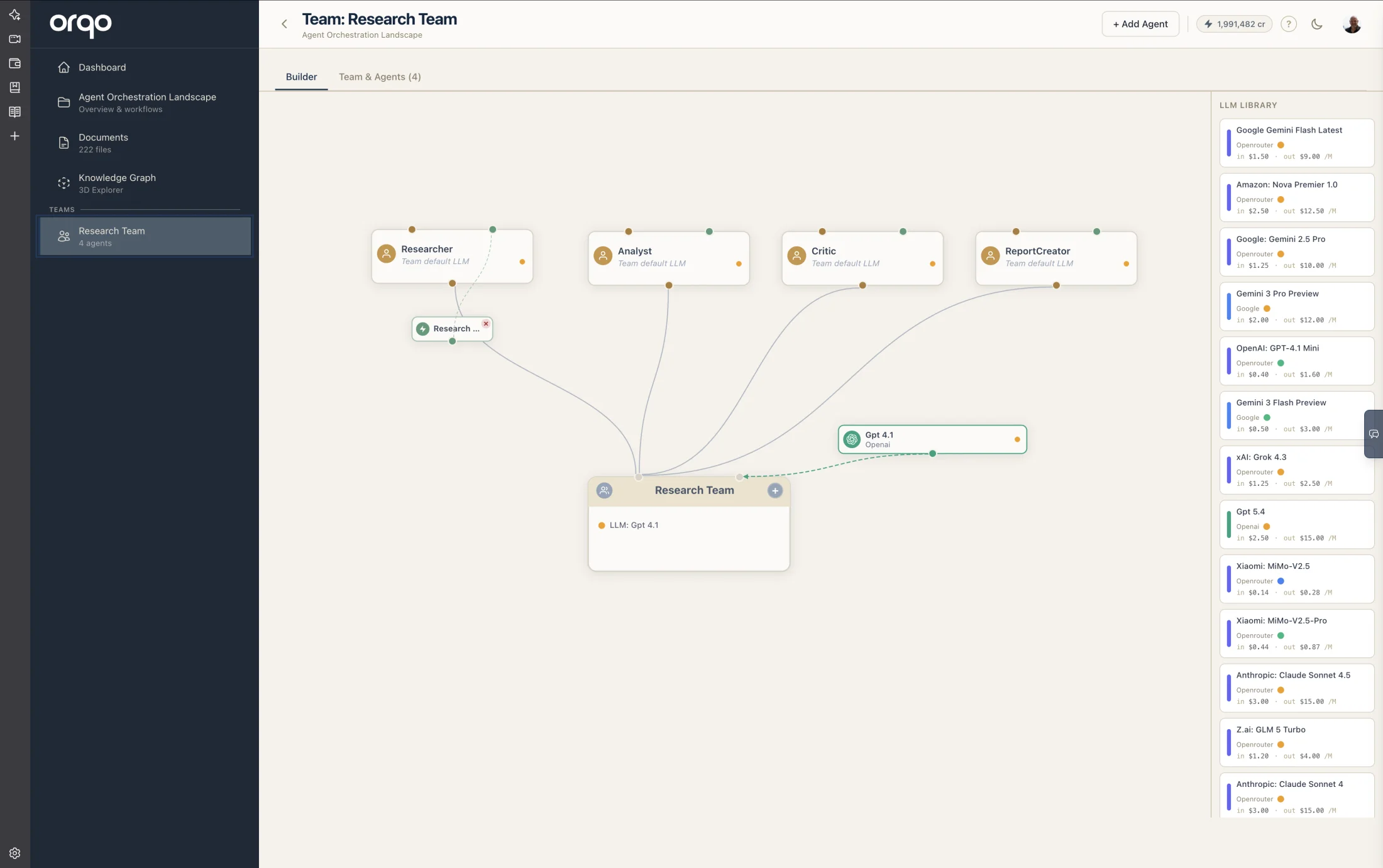Image resolution: width=1383 pixels, height=868 pixels.
Task: Select Gemini 3 Flash Preview in the LLM library
Action: [1296, 415]
